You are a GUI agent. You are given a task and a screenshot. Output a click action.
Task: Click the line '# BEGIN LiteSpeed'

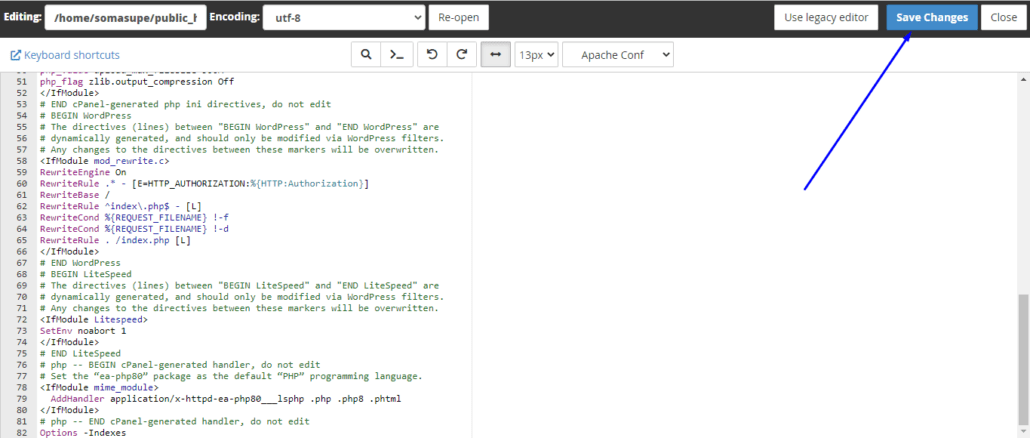pyautogui.click(x=85, y=274)
